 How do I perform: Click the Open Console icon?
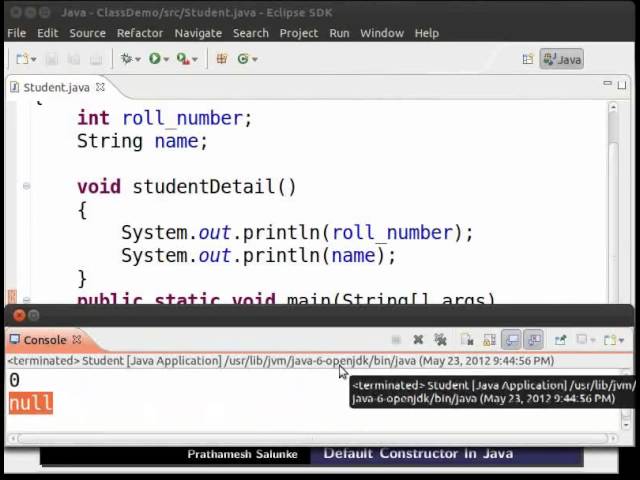point(610,340)
